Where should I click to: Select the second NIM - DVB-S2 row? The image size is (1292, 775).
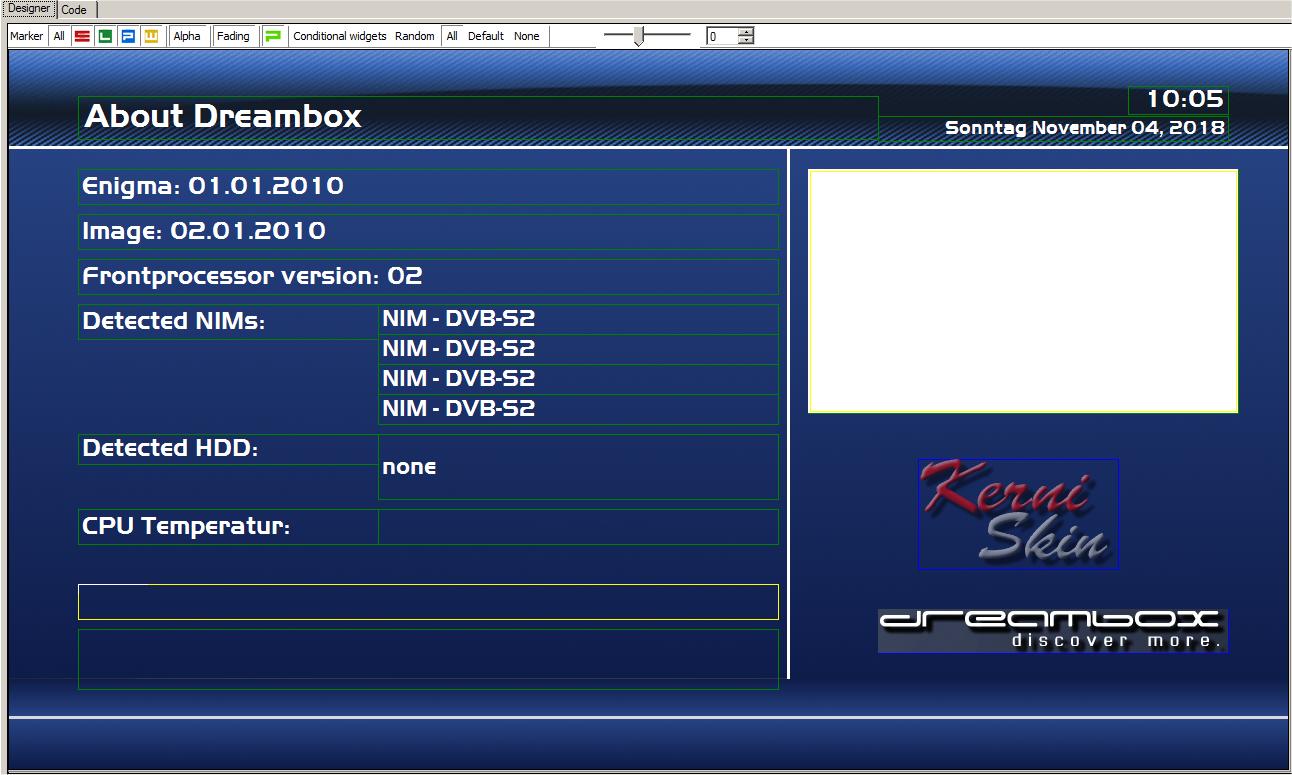coord(578,349)
